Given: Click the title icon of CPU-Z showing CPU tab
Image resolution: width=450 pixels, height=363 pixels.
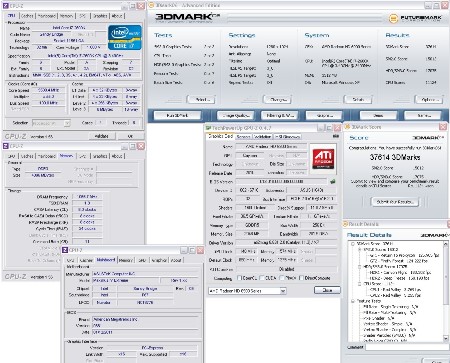Looking at the screenshot, I should tap(5, 6).
